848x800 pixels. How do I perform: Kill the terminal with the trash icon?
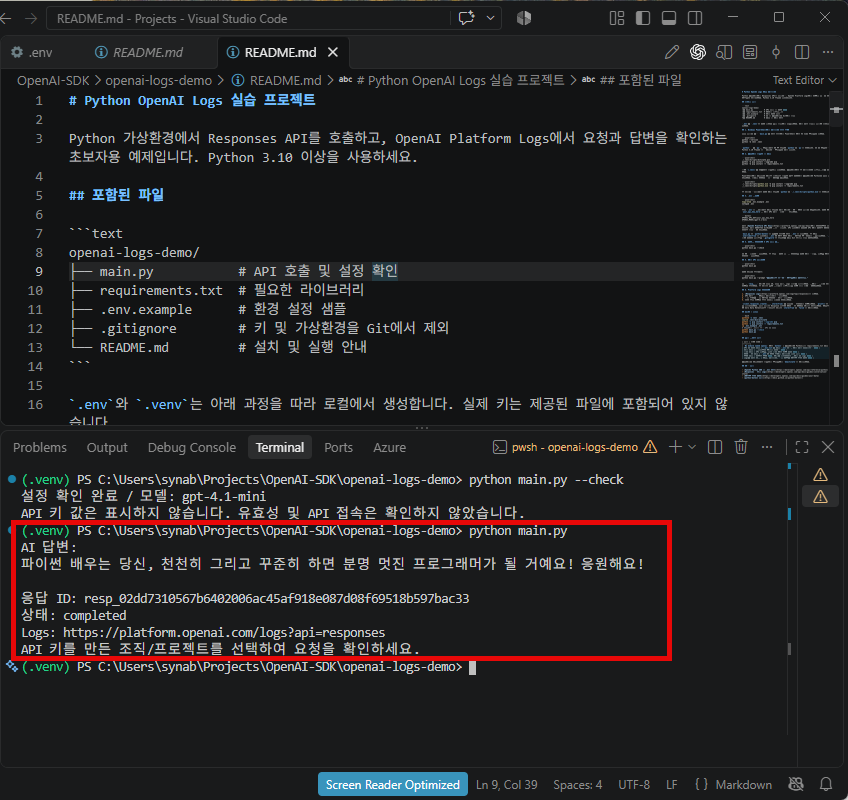click(741, 447)
